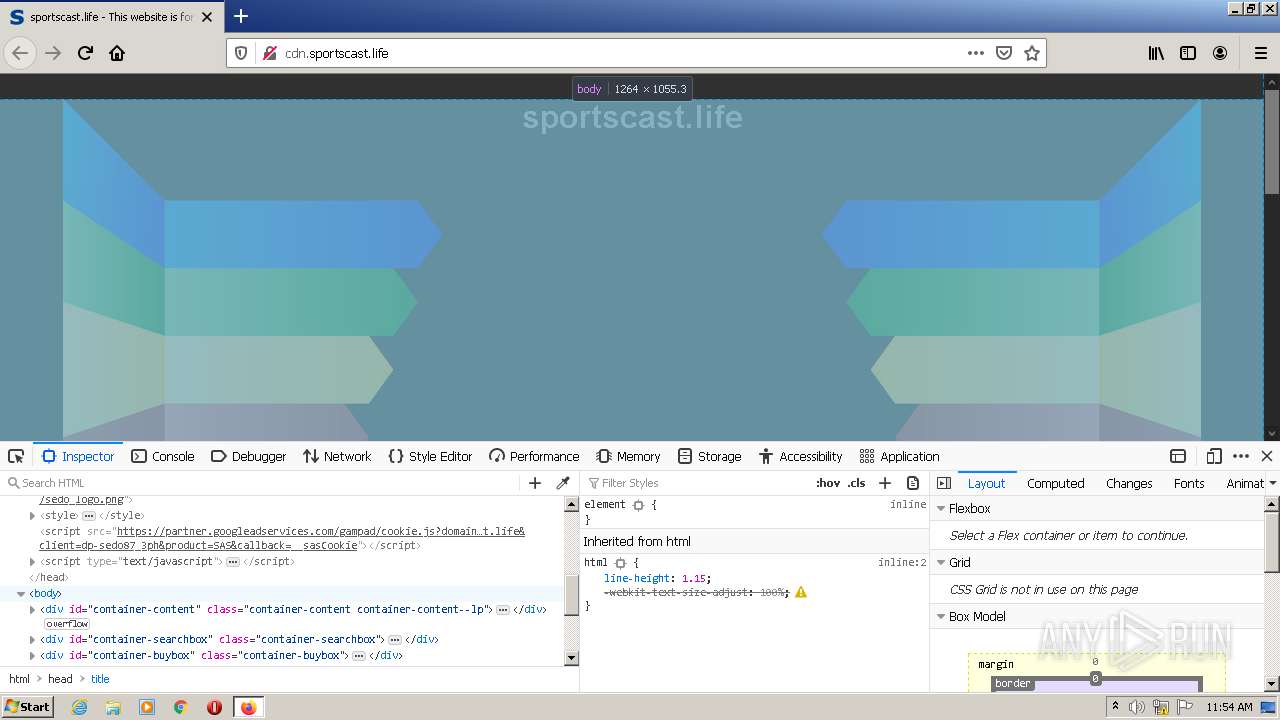
Task: Click the create new node plus icon
Action: point(535,483)
